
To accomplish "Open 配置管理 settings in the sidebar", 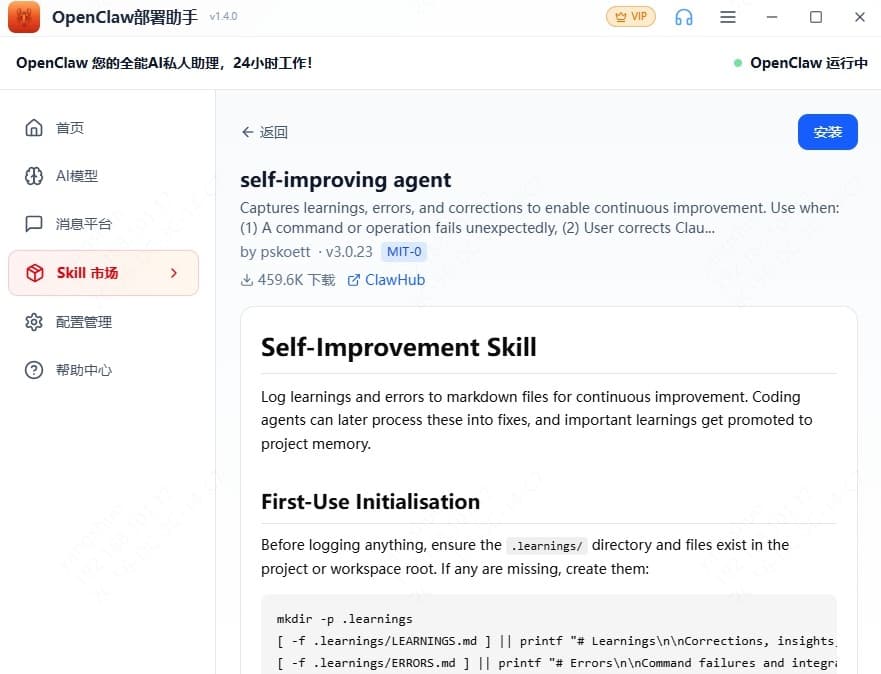I will pyautogui.click(x=103, y=322).
